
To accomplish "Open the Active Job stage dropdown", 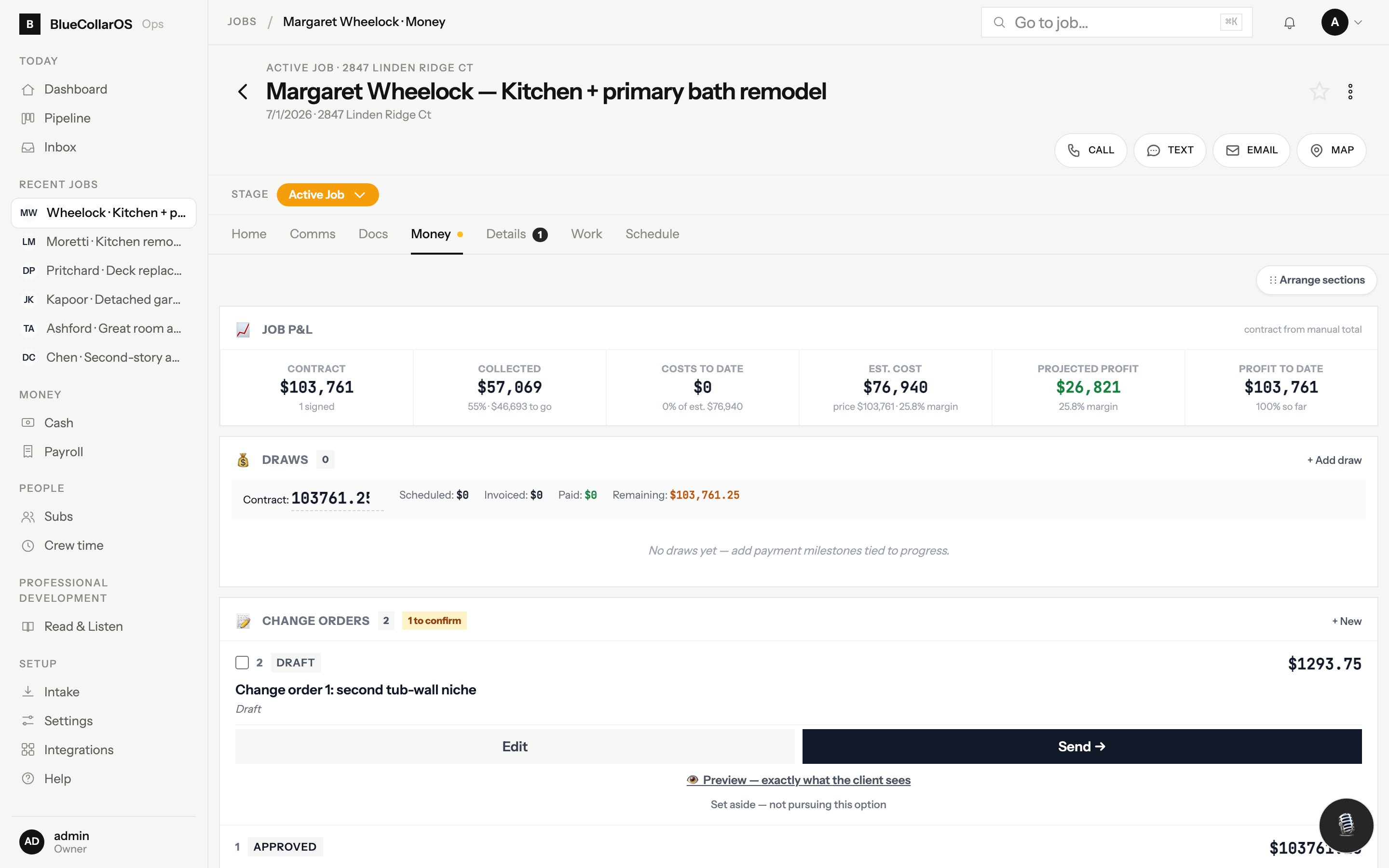I will point(327,195).
